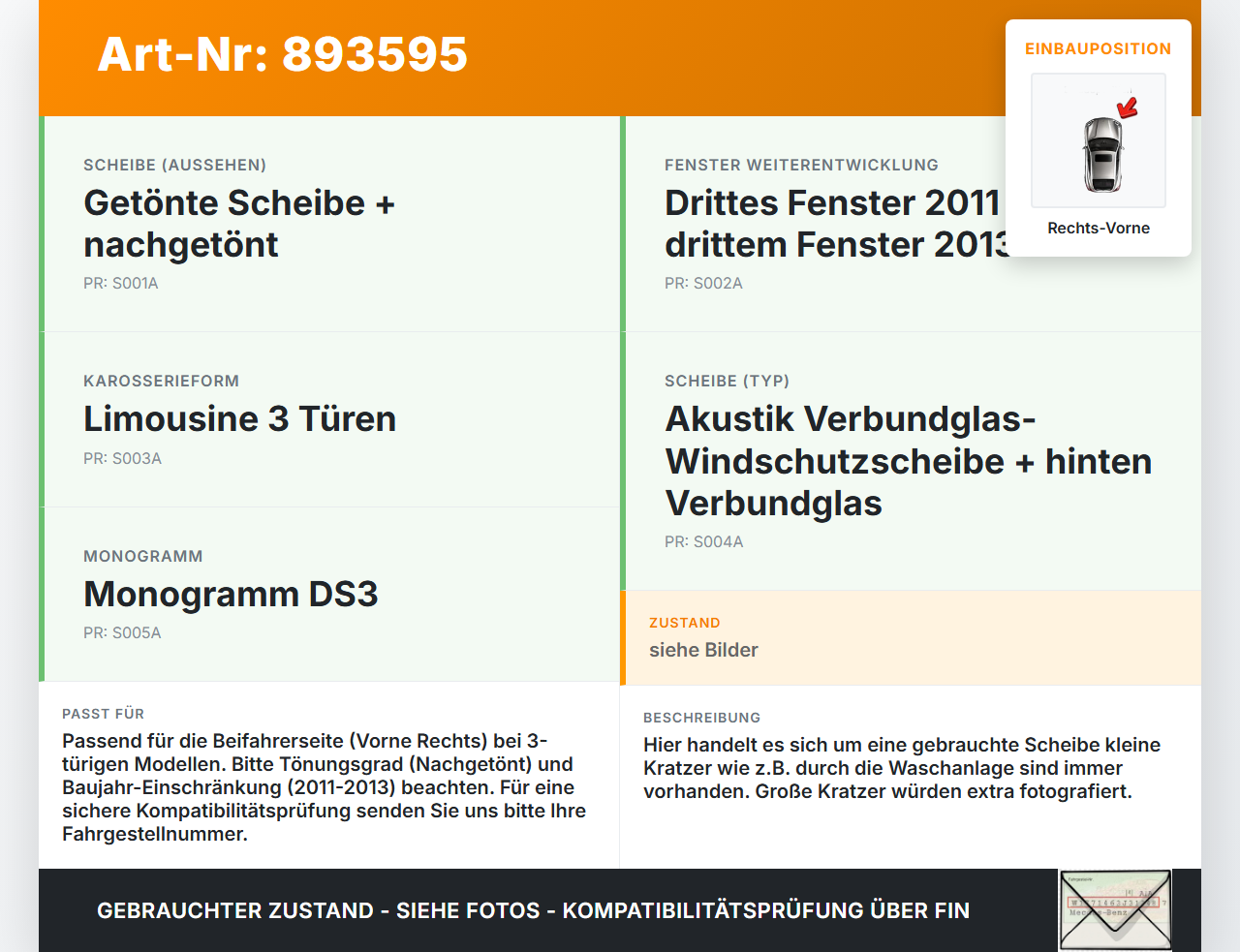Click the ZUSTAND siehe Bilder box
The image size is (1240, 952).
point(911,637)
